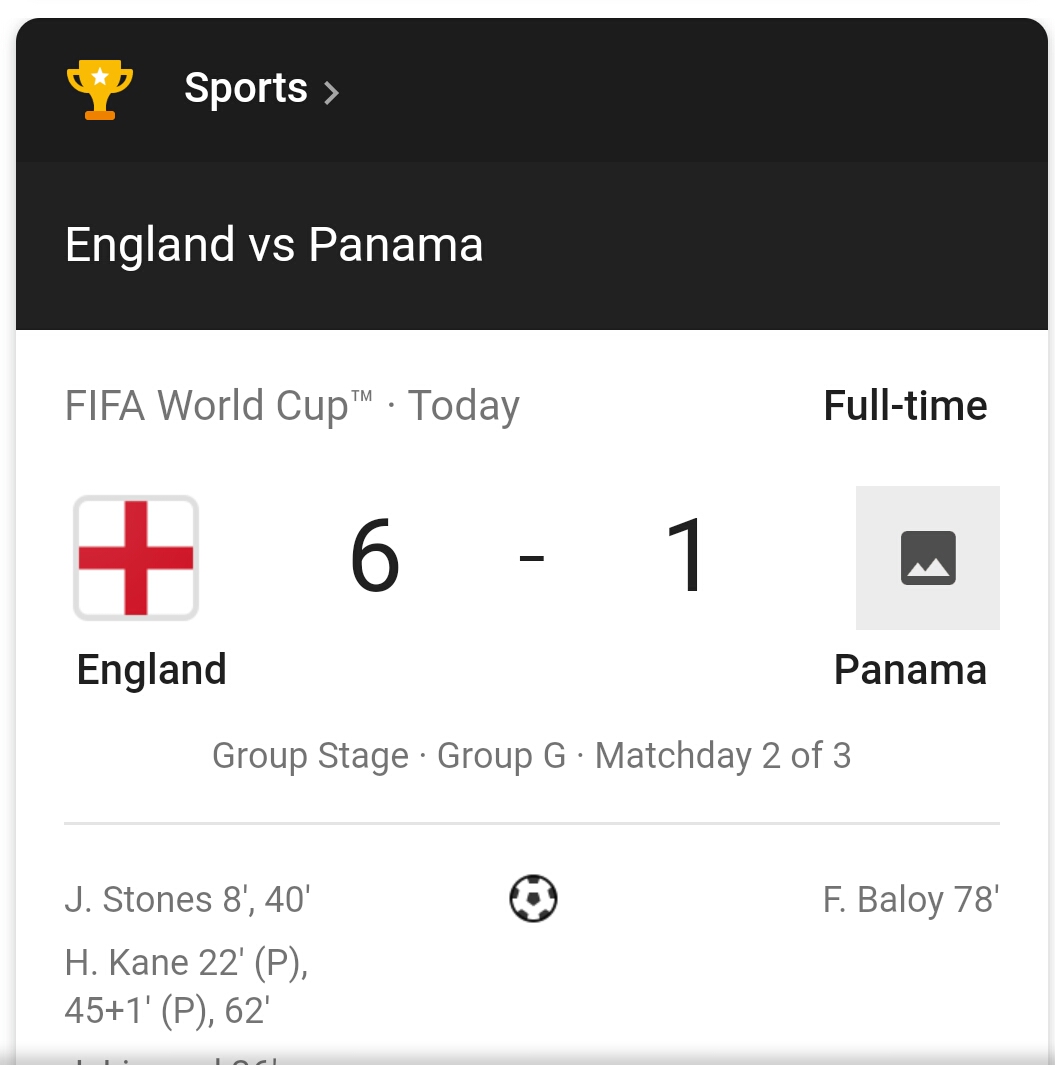Click England's score of 6
1055x1067 pixels.
coord(375,557)
